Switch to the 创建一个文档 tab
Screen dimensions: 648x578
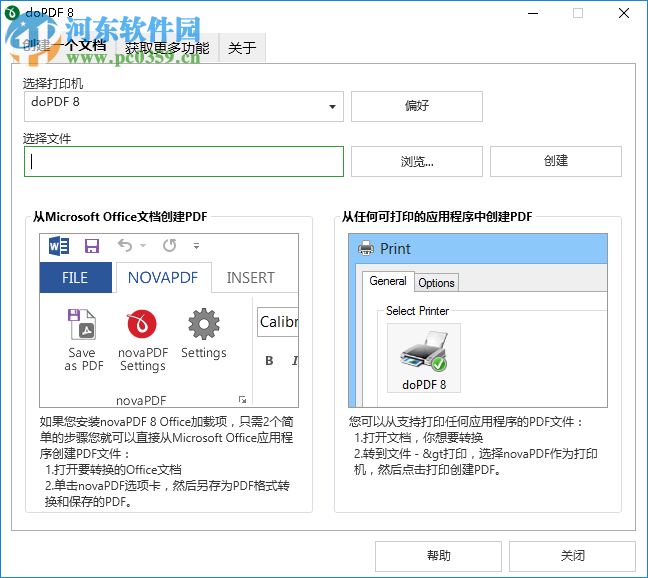tap(64, 46)
